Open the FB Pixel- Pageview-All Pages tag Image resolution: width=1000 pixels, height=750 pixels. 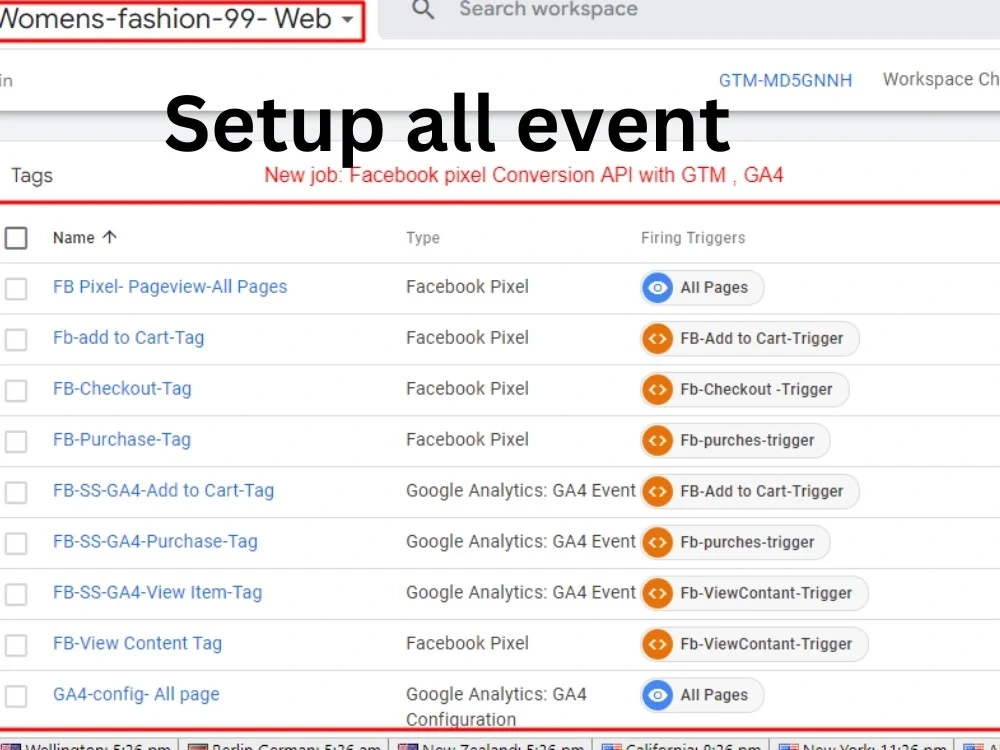[170, 287]
